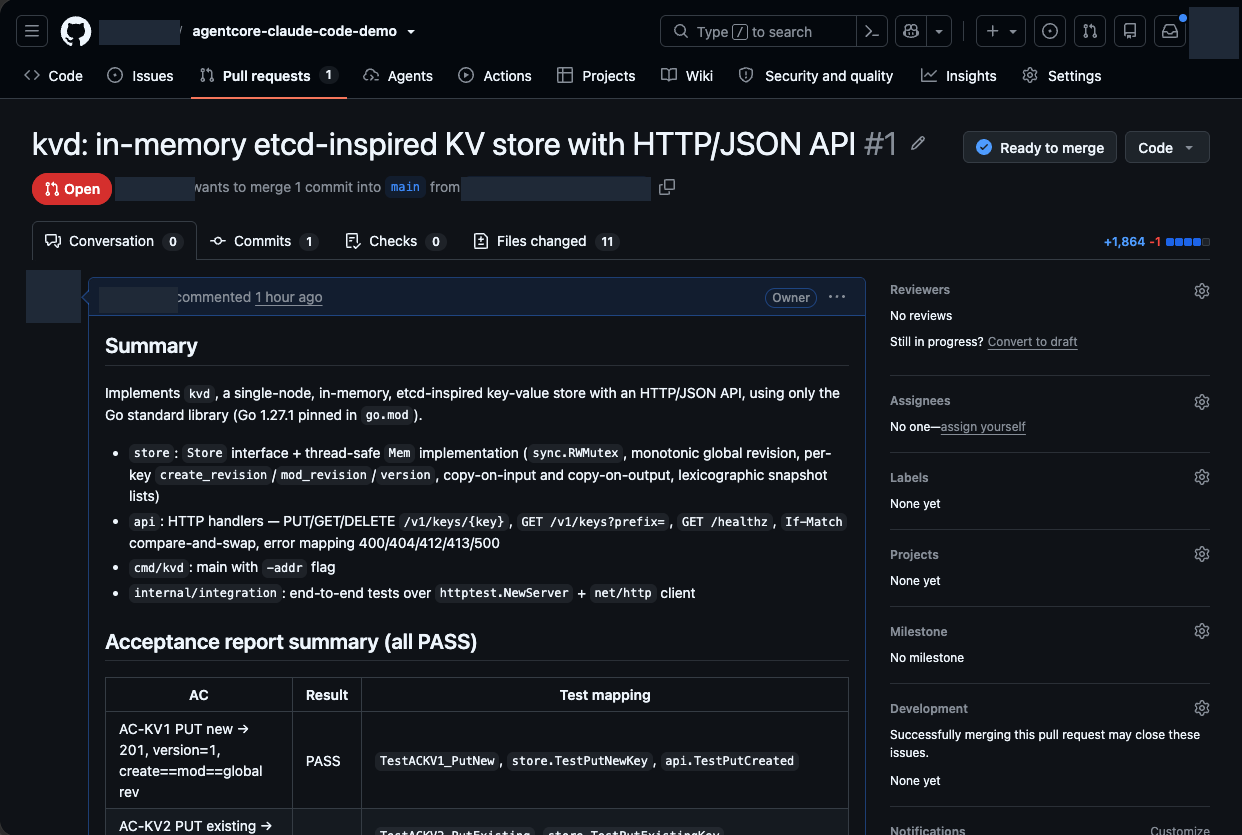Open the create new plus menu
This screenshot has height=835, width=1242.
(1001, 31)
